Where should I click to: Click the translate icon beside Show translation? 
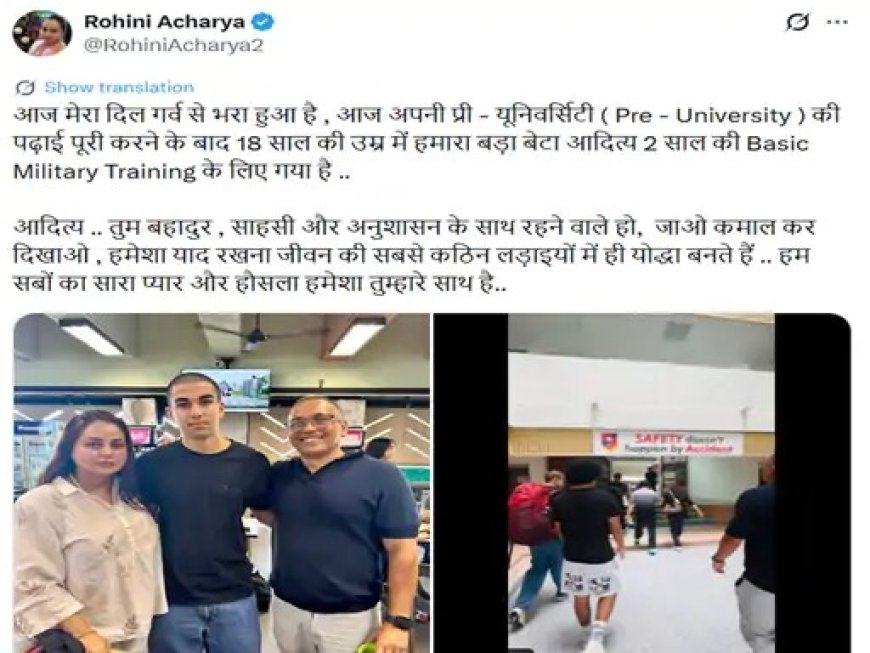point(24,88)
